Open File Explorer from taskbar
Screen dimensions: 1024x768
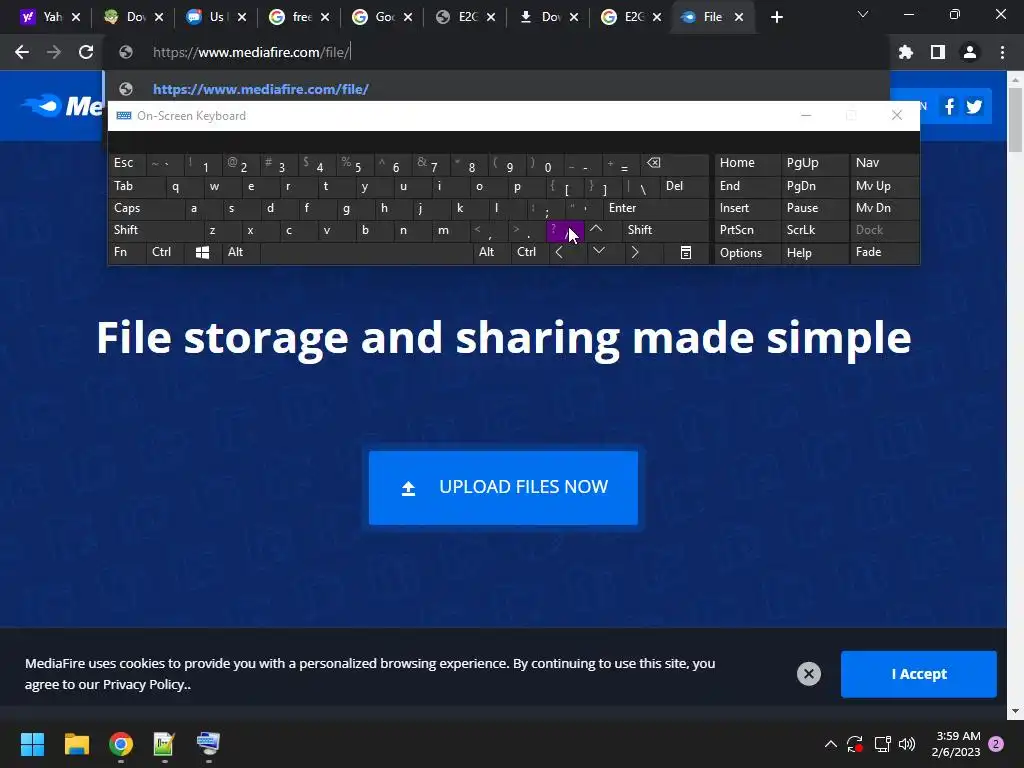[76, 744]
